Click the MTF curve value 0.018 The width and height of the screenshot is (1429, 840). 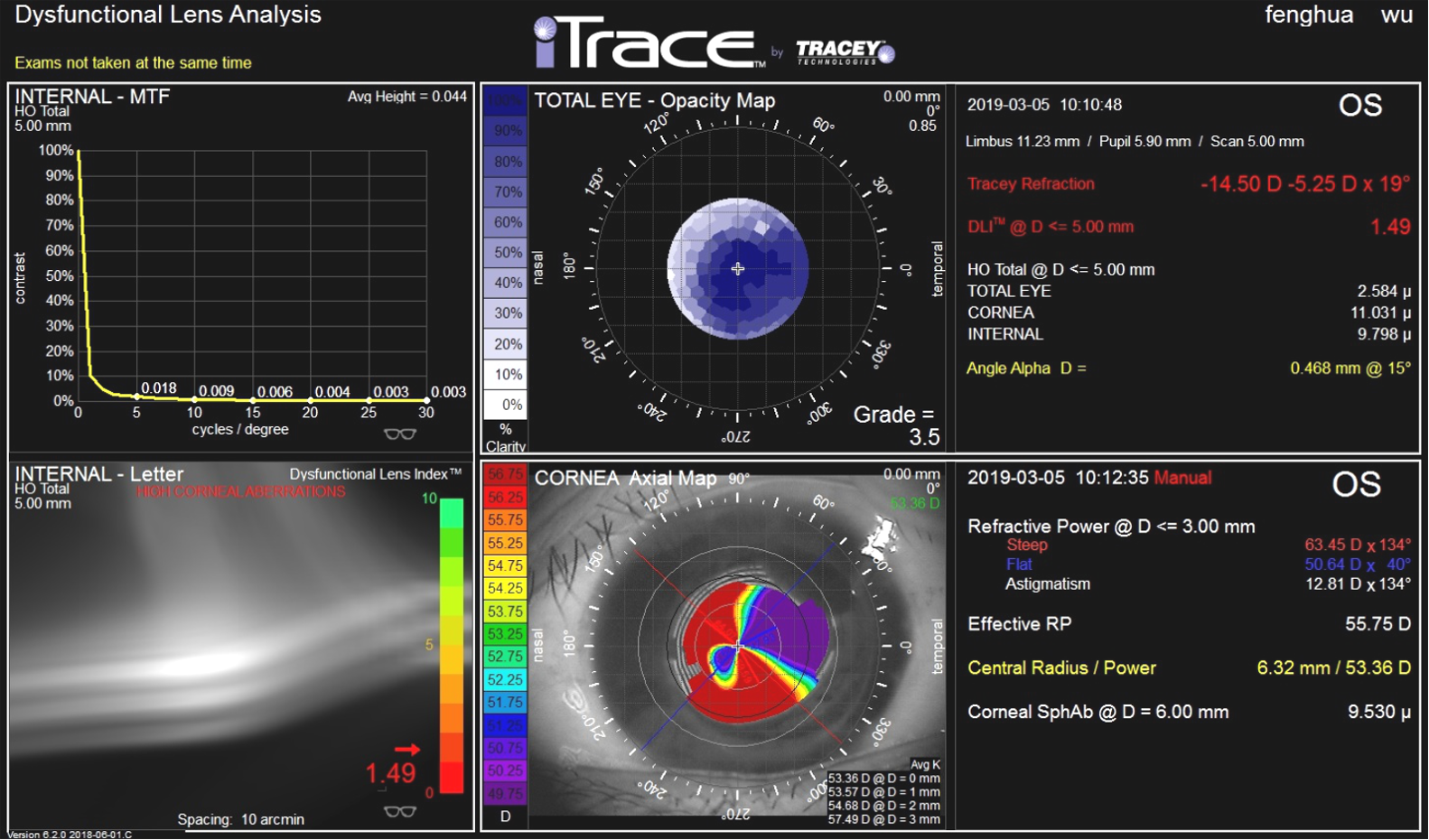click(x=159, y=388)
